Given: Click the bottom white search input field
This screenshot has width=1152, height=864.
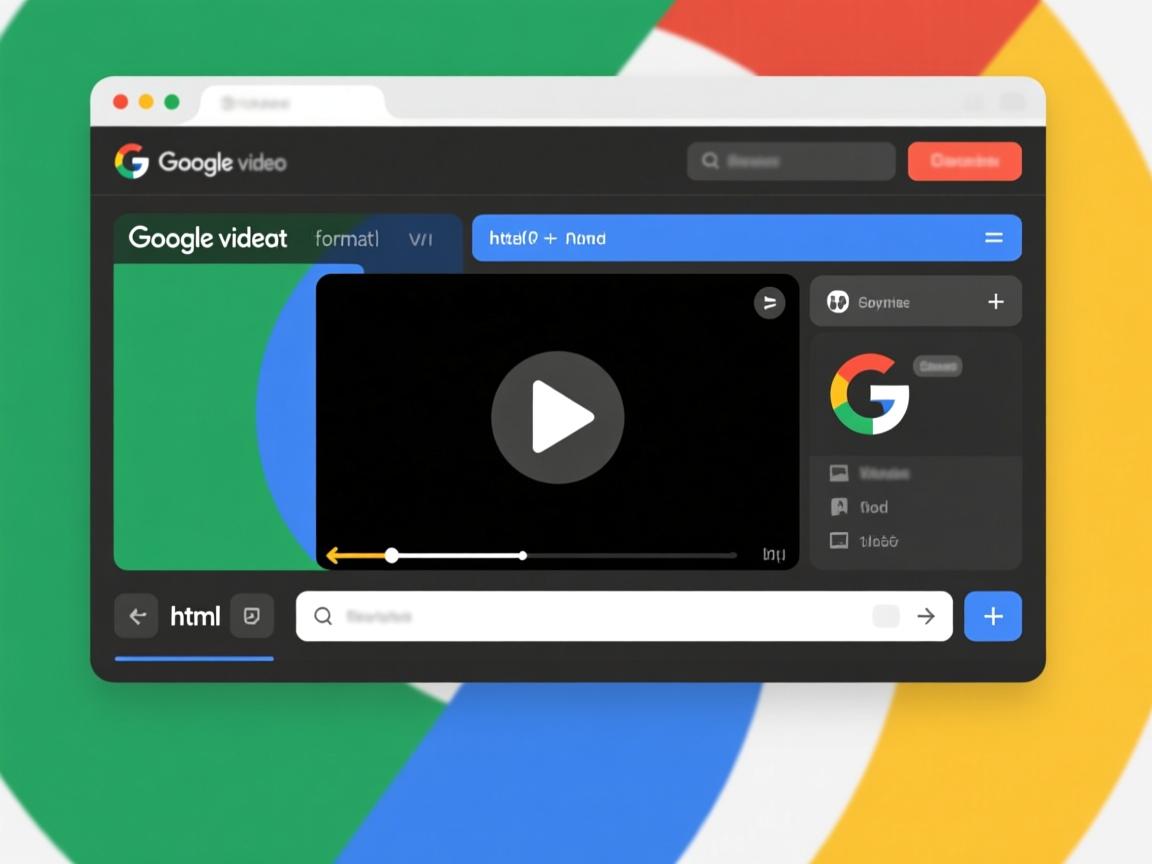Looking at the screenshot, I should tap(600, 616).
